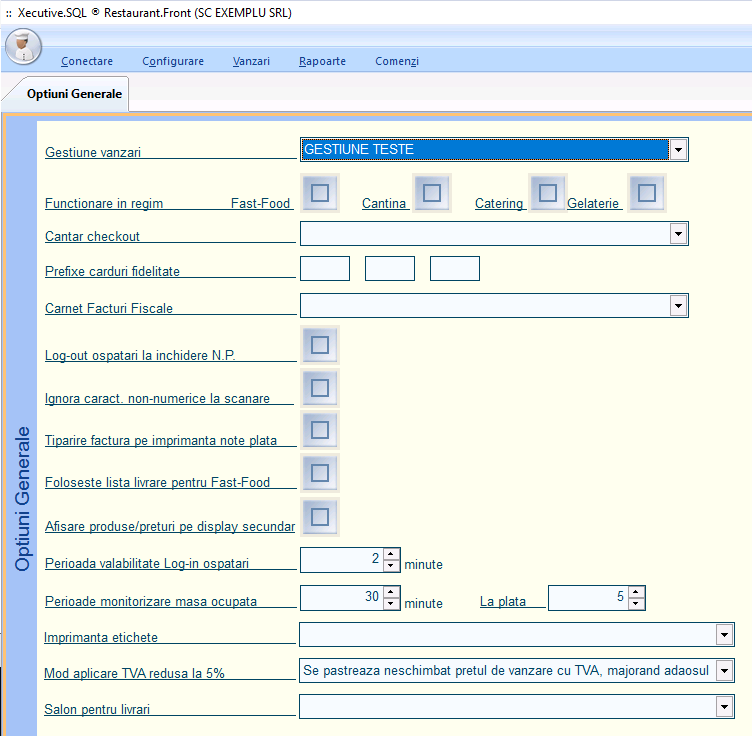Toggle Log-out ospatari la inchidere N.P. checkbox

[x=320, y=345]
